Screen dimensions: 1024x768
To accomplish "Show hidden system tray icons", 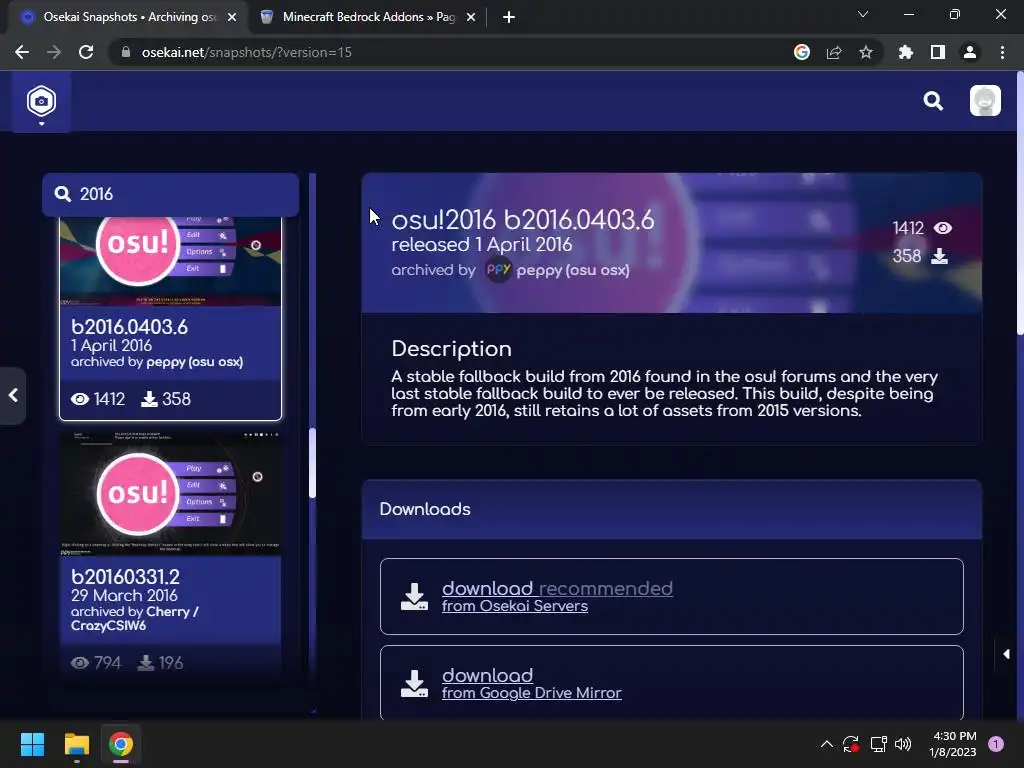I will point(827,744).
